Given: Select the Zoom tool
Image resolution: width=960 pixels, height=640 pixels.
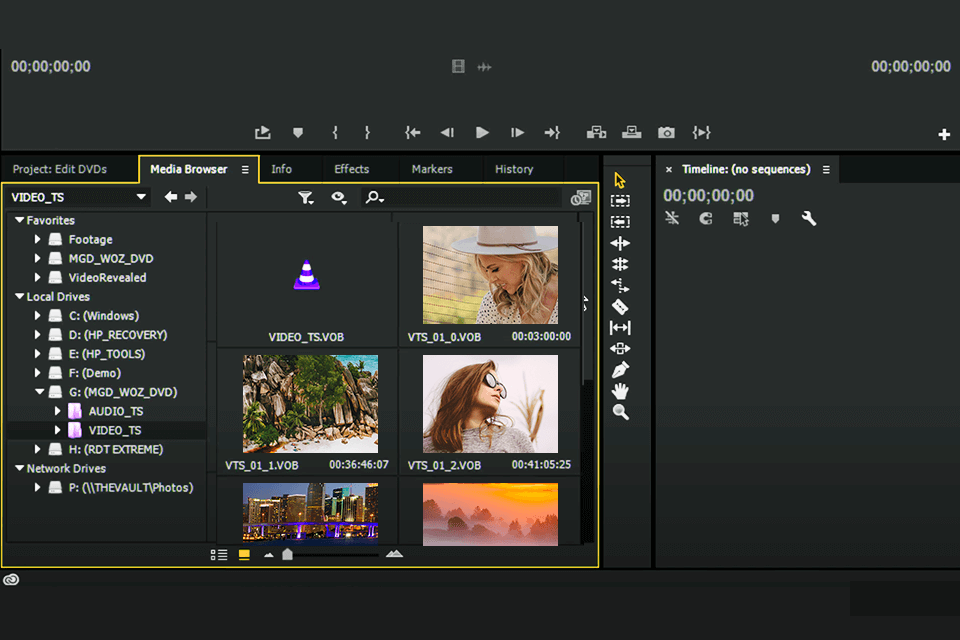Looking at the screenshot, I should pyautogui.click(x=620, y=412).
